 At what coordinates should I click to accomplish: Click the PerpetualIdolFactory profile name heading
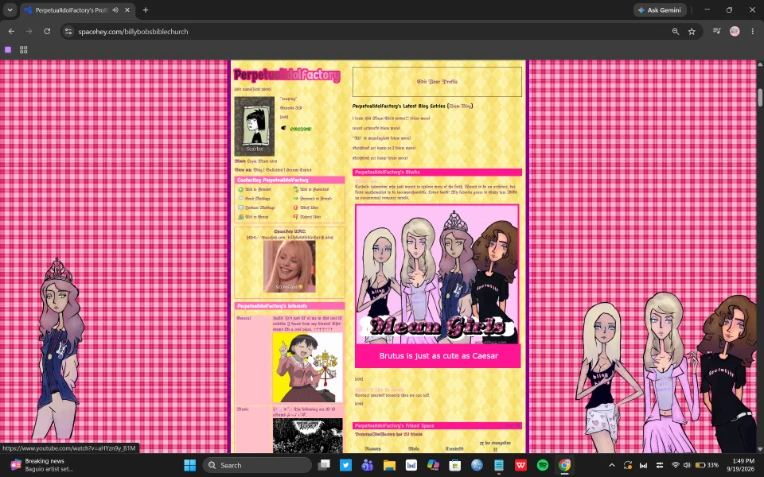286,75
